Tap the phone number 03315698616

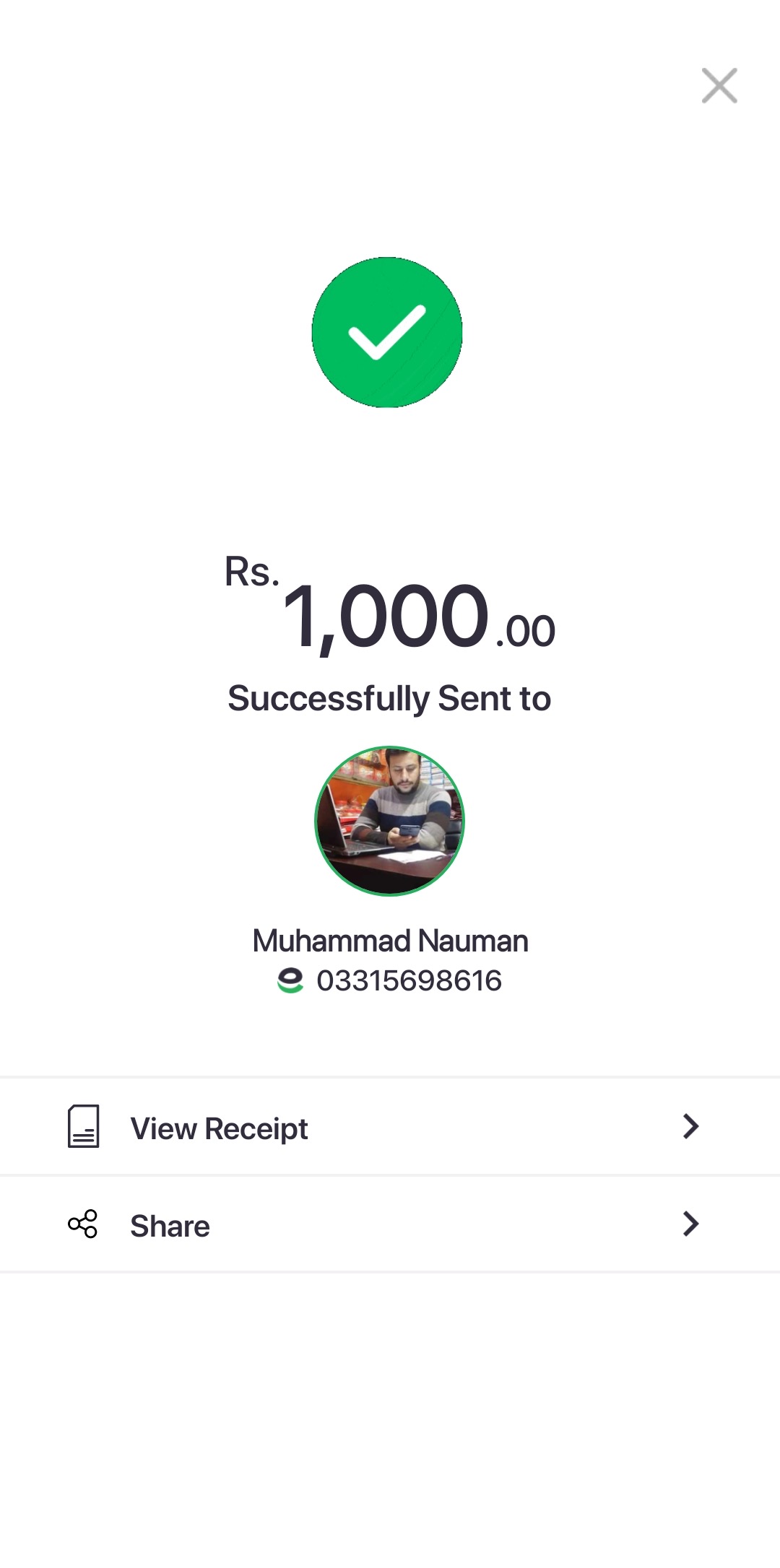point(409,980)
